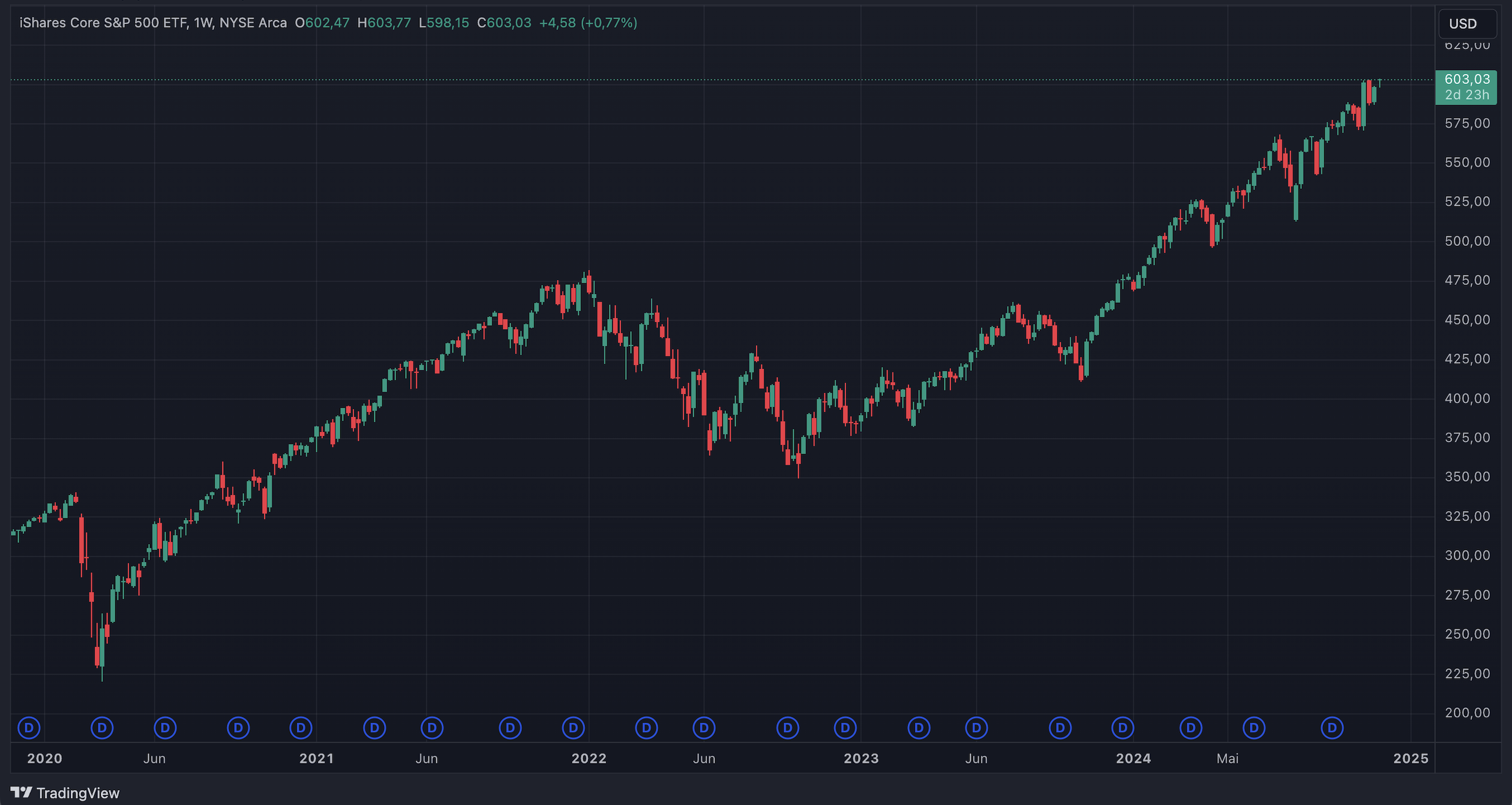Click the March 2024 dividend marker
The height and width of the screenshot is (805, 1512).
tap(1191, 728)
